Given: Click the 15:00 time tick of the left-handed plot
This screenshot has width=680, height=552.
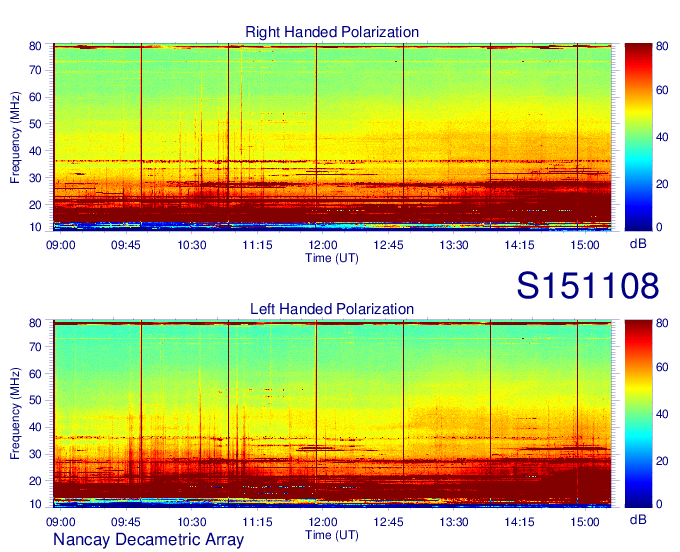Looking at the screenshot, I should 585,521.
